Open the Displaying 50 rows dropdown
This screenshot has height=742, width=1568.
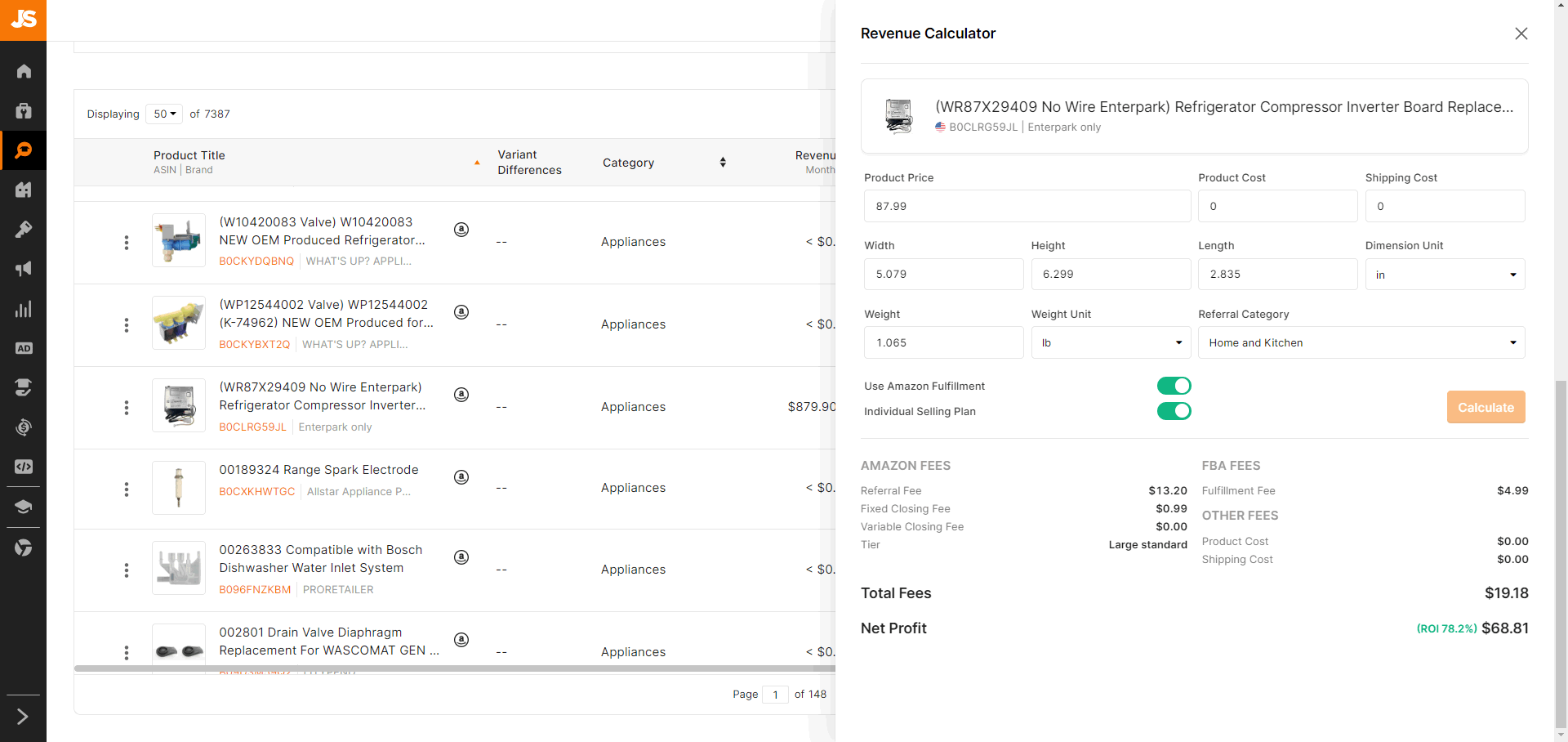pos(164,114)
